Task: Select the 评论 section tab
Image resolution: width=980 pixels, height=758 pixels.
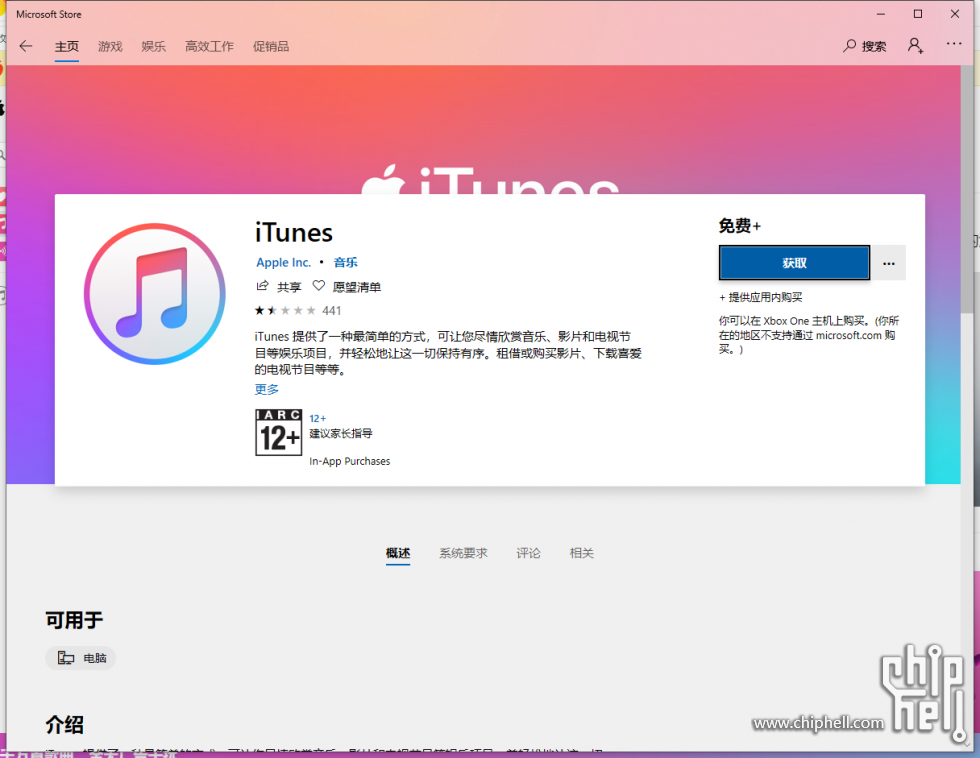Action: click(x=529, y=553)
